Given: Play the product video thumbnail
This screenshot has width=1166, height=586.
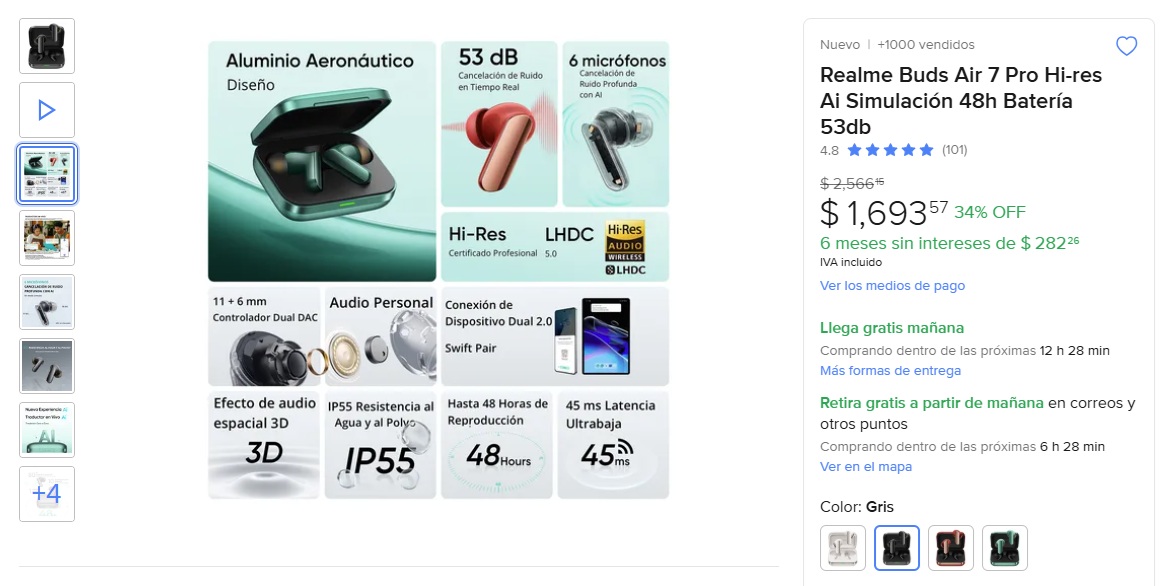Looking at the screenshot, I should [x=47, y=110].
